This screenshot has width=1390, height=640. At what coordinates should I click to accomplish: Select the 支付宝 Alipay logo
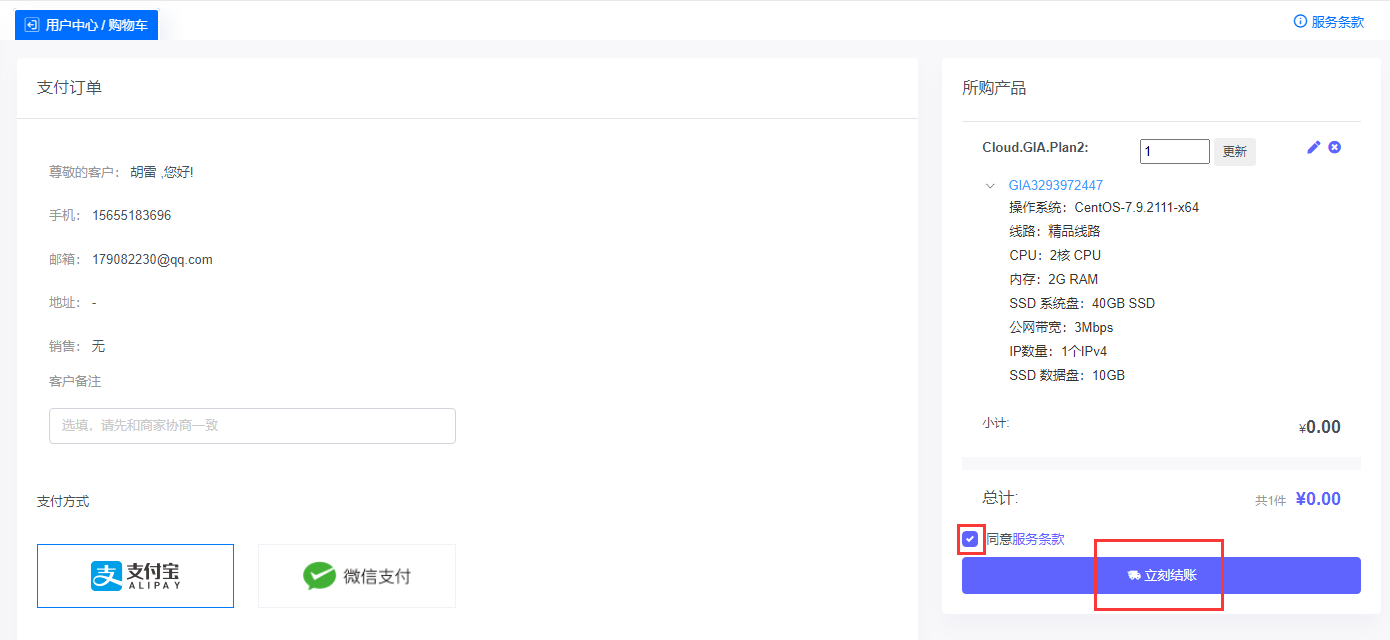coord(135,576)
